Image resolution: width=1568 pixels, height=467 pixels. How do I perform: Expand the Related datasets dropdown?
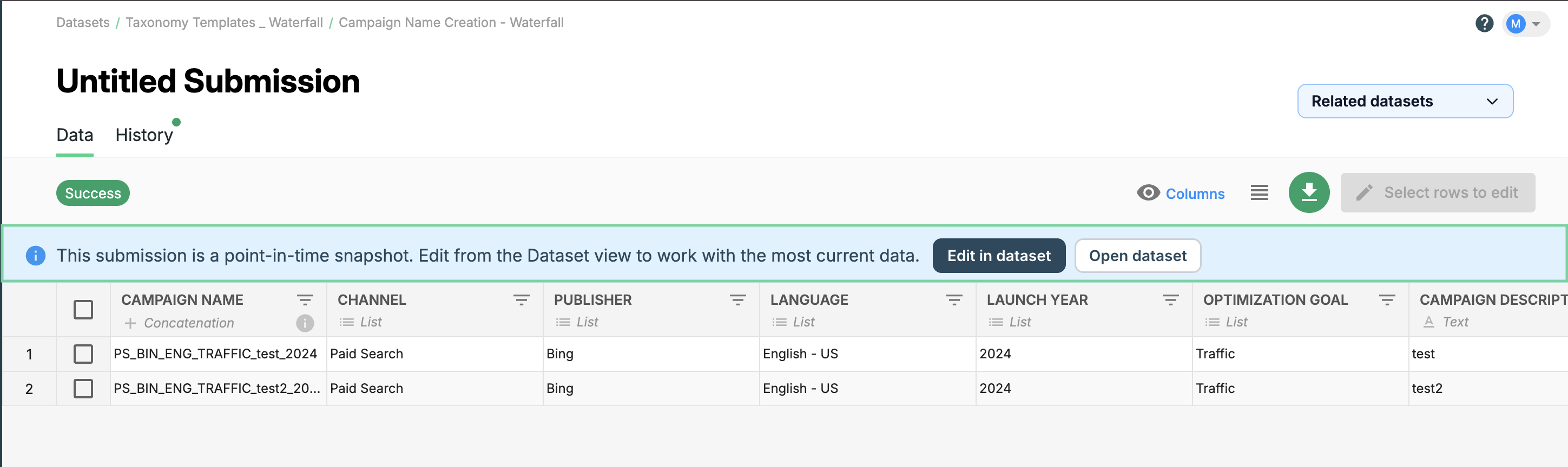pyautogui.click(x=1405, y=101)
